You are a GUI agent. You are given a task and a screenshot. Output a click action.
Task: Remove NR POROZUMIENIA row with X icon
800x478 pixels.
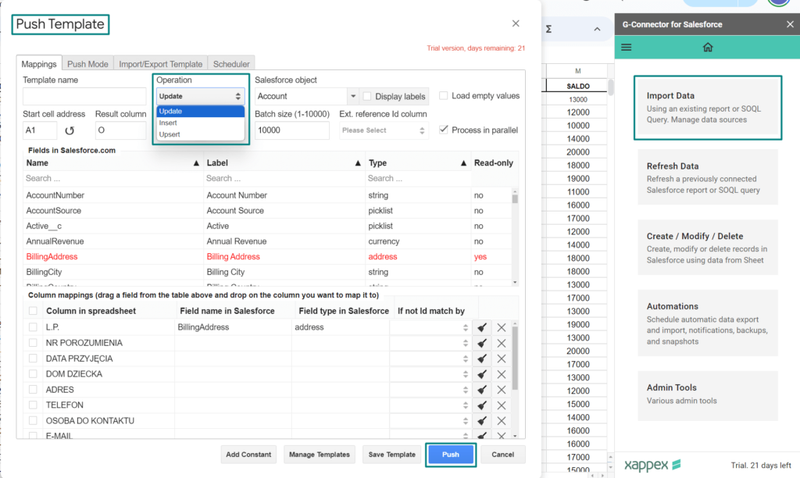coord(502,343)
